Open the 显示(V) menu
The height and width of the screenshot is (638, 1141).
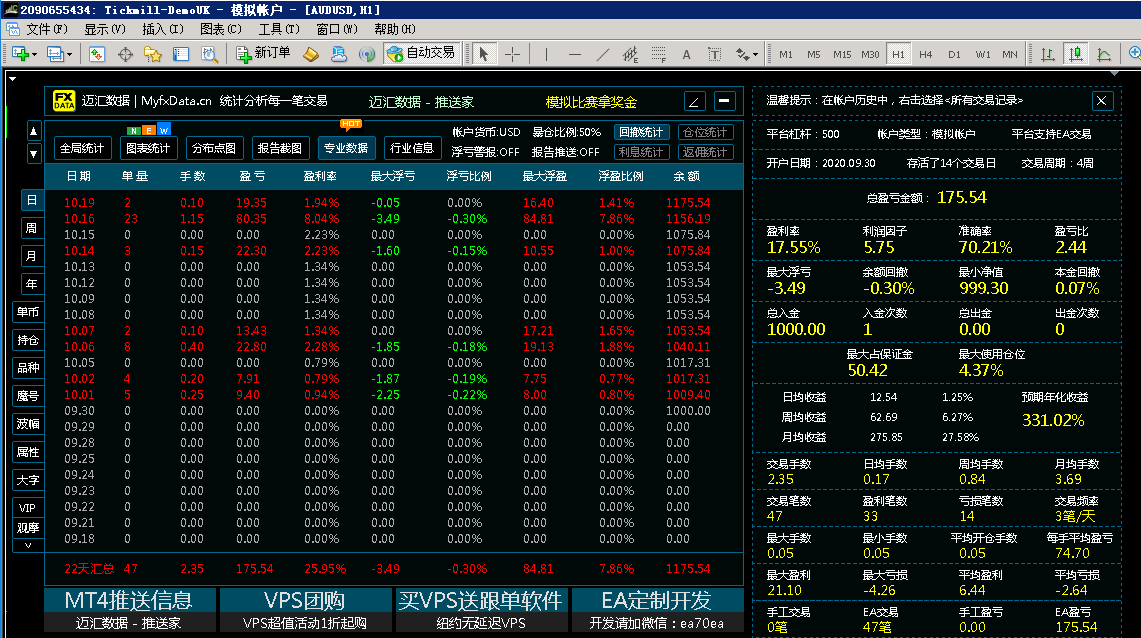coord(105,29)
